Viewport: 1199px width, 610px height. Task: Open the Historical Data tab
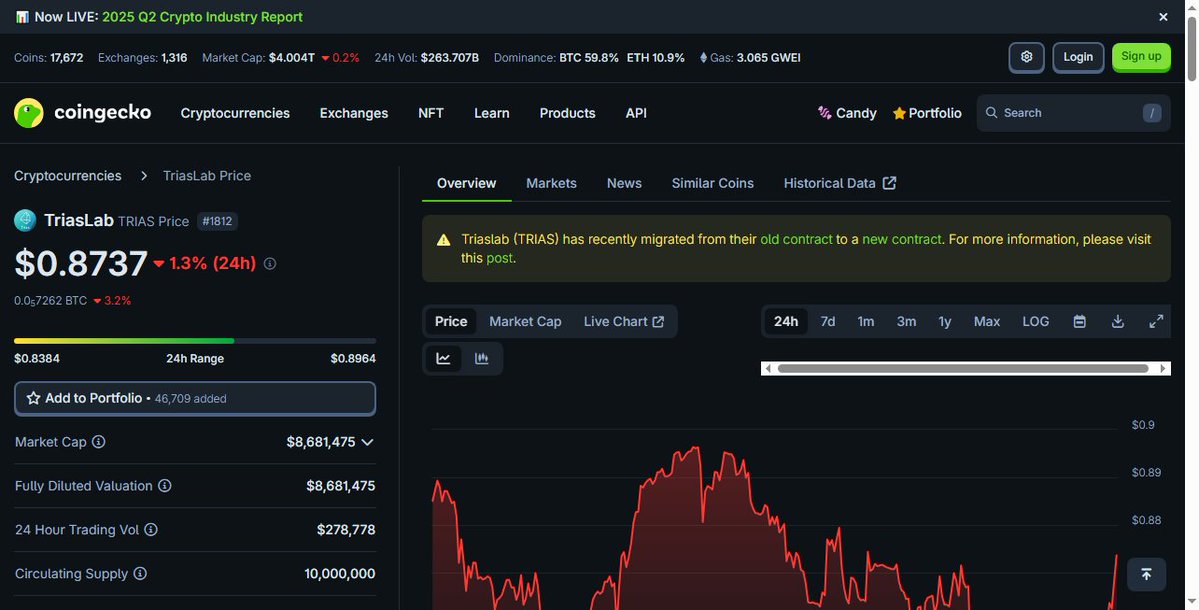tap(840, 183)
